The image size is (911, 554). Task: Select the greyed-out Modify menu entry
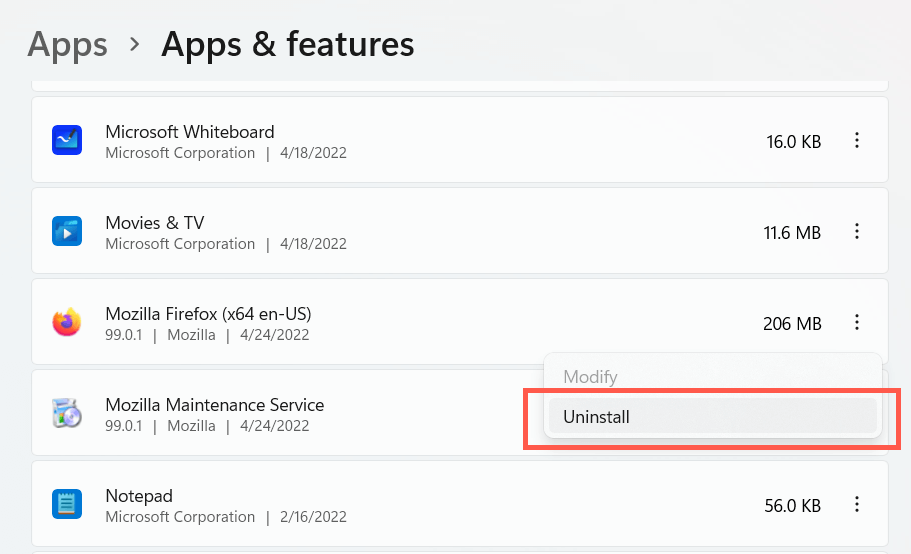point(590,377)
